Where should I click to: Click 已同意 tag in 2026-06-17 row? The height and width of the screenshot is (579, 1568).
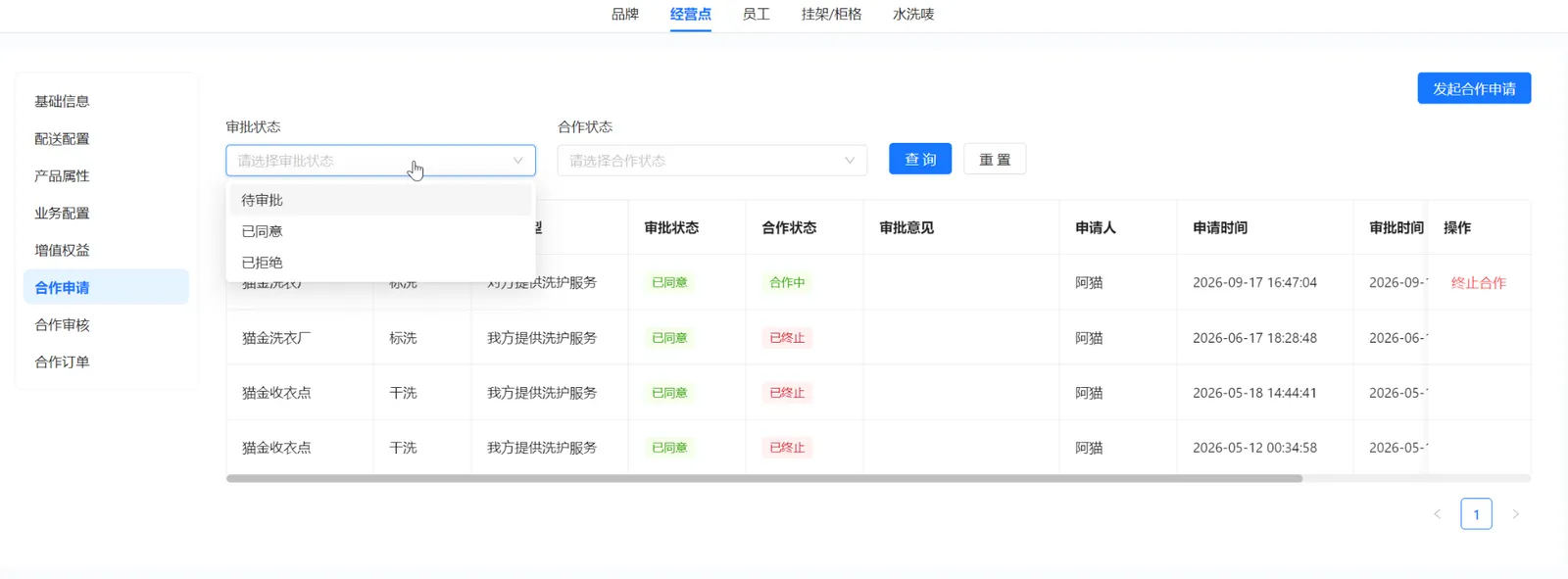(669, 338)
